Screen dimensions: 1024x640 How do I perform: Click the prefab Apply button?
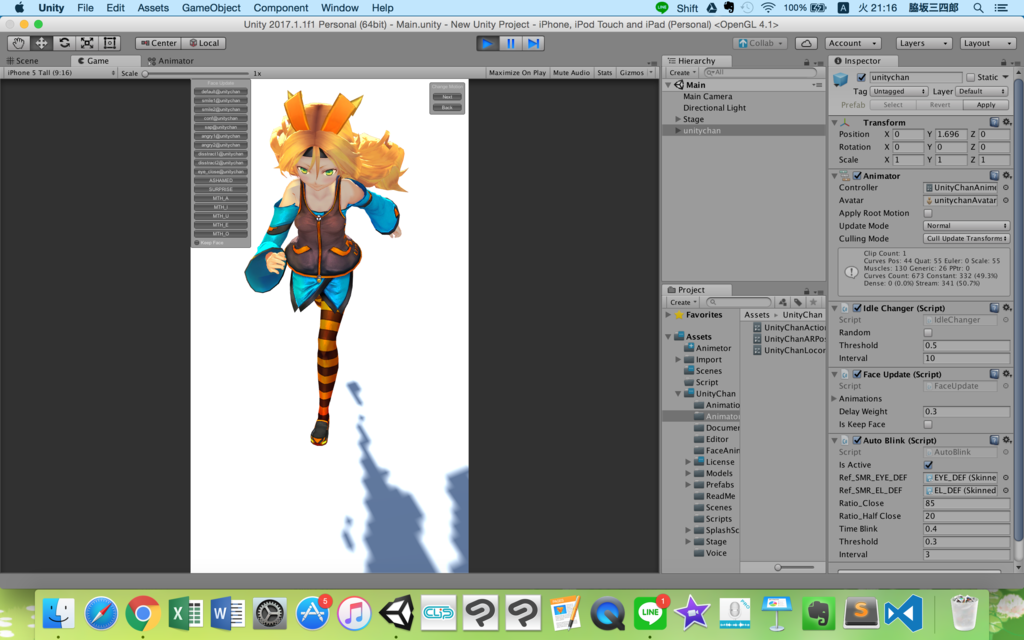[985, 104]
